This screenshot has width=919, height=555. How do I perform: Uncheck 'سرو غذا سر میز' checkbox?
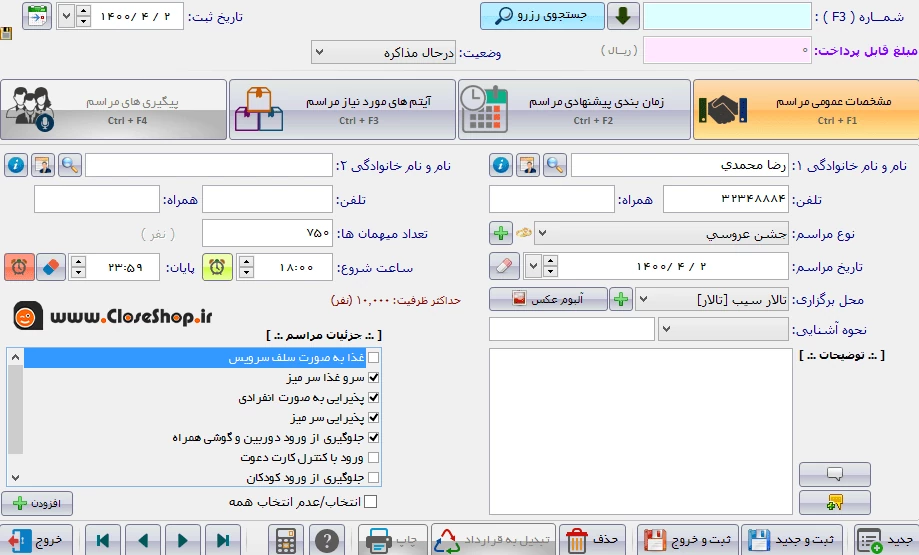pyautogui.click(x=373, y=377)
